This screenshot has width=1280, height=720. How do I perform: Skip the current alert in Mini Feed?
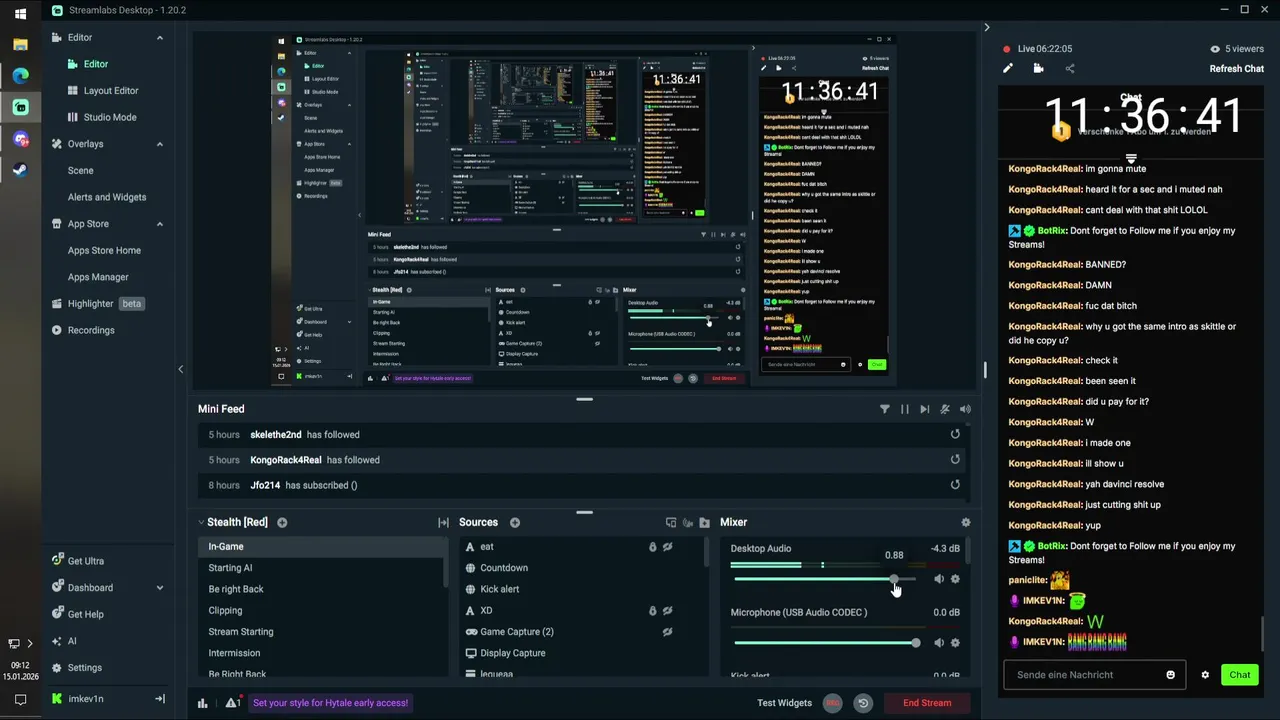(924, 409)
